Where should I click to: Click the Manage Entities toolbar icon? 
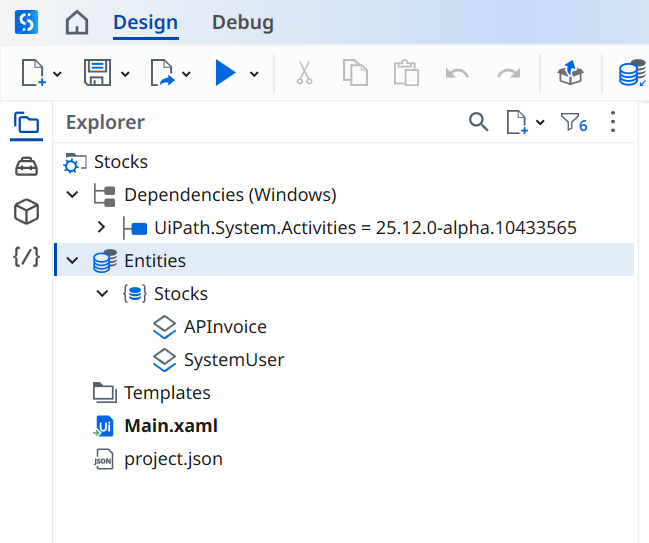click(x=632, y=73)
